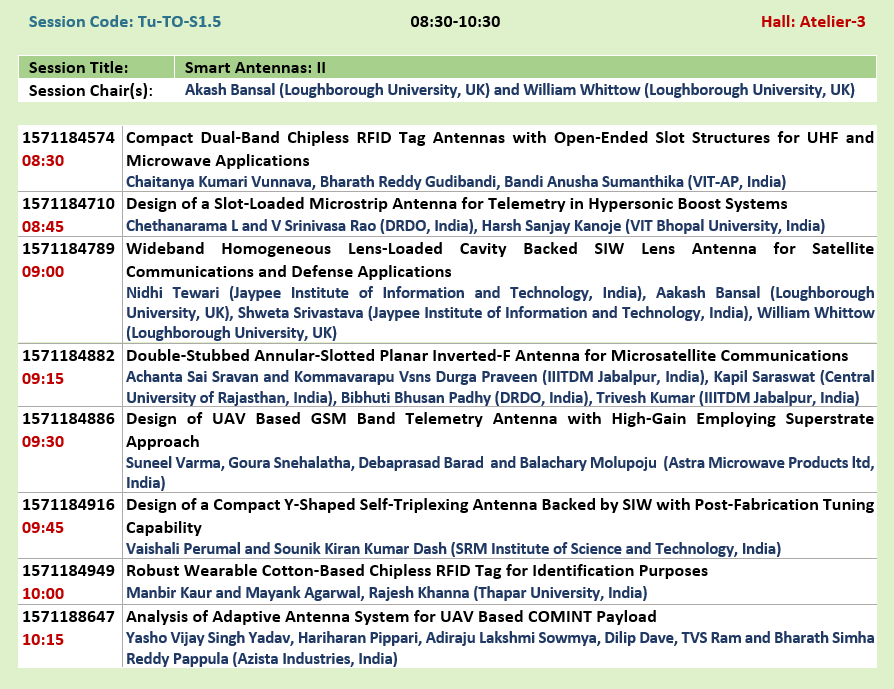Open the Robust Wearable Cotton-Based Chipless RFID paper
The height and width of the screenshot is (689, 894).
coord(417,571)
